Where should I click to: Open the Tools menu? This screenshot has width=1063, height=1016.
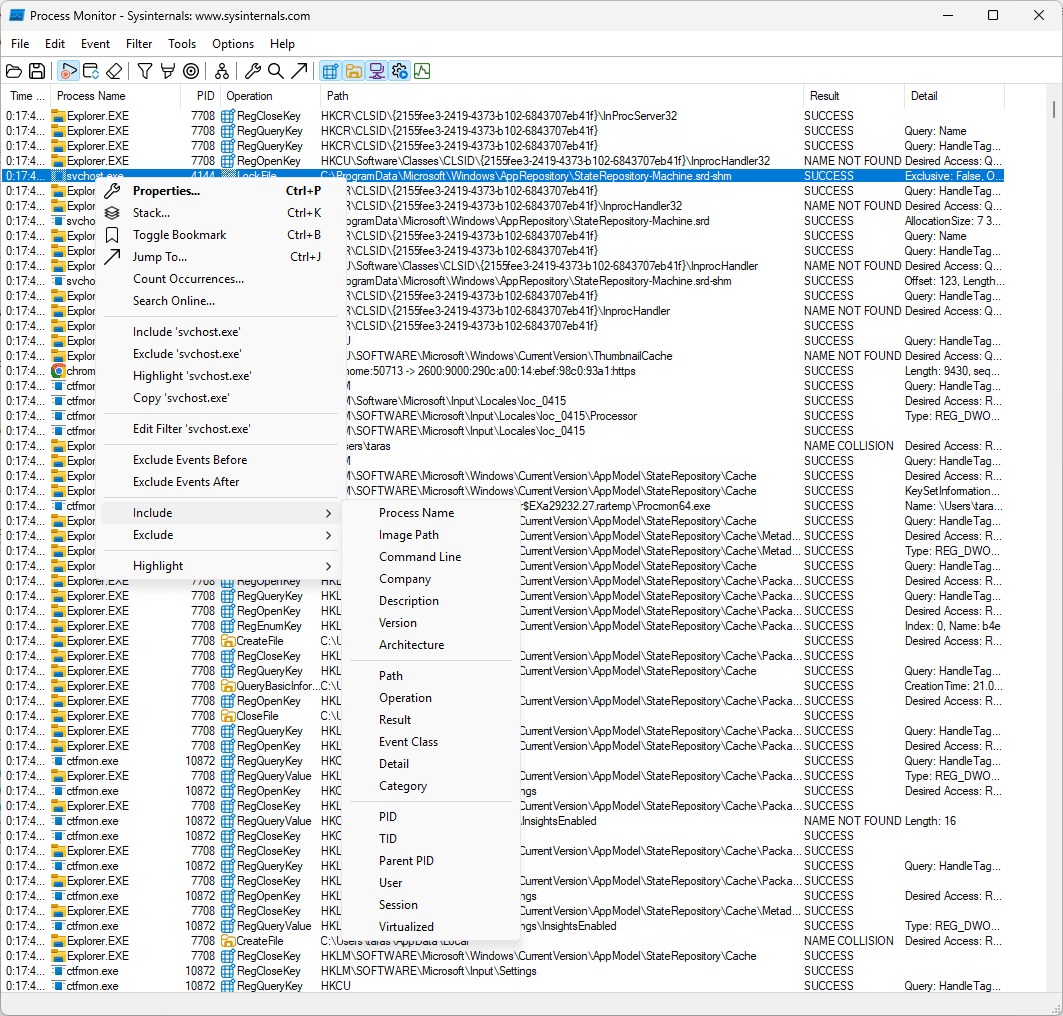tap(182, 43)
